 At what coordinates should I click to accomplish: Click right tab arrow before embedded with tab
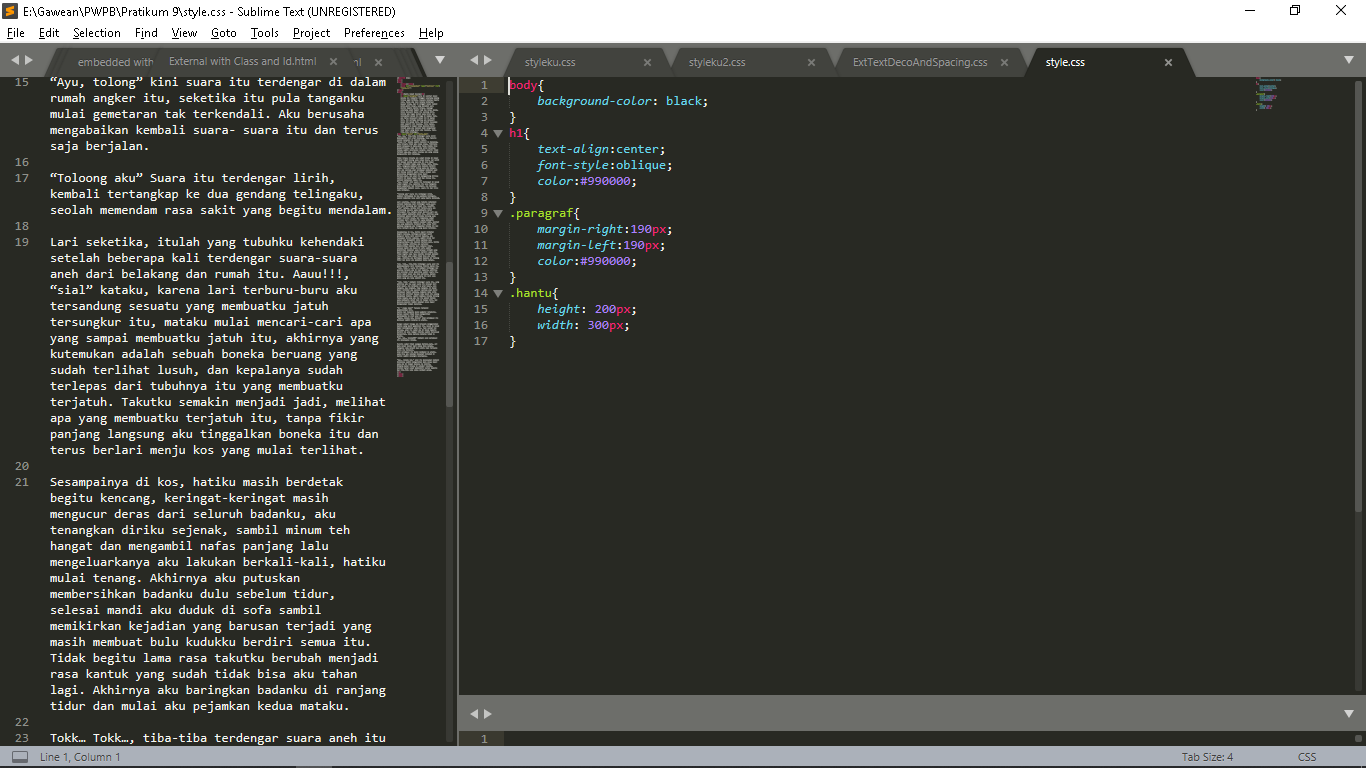pyautogui.click(x=29, y=60)
